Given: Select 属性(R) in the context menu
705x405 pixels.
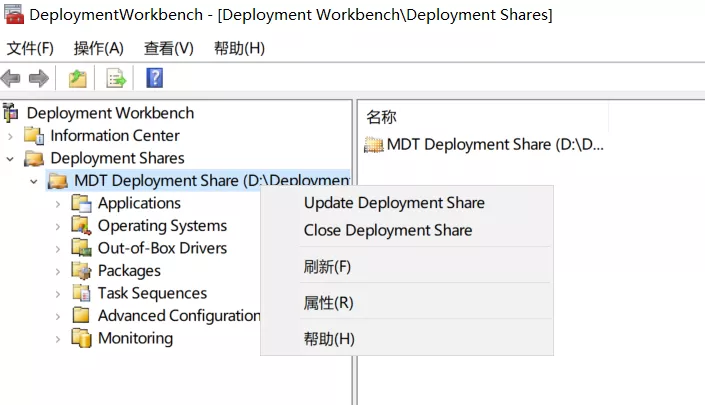Looking at the screenshot, I should pos(328,303).
